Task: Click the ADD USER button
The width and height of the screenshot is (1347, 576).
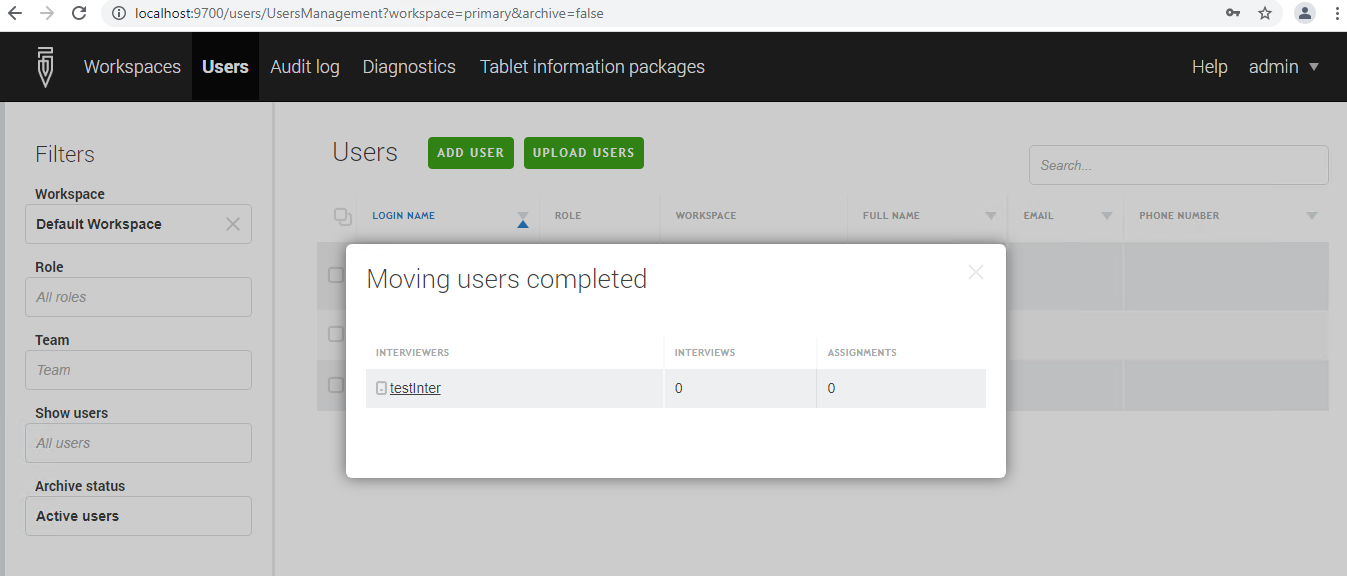Action: point(470,152)
